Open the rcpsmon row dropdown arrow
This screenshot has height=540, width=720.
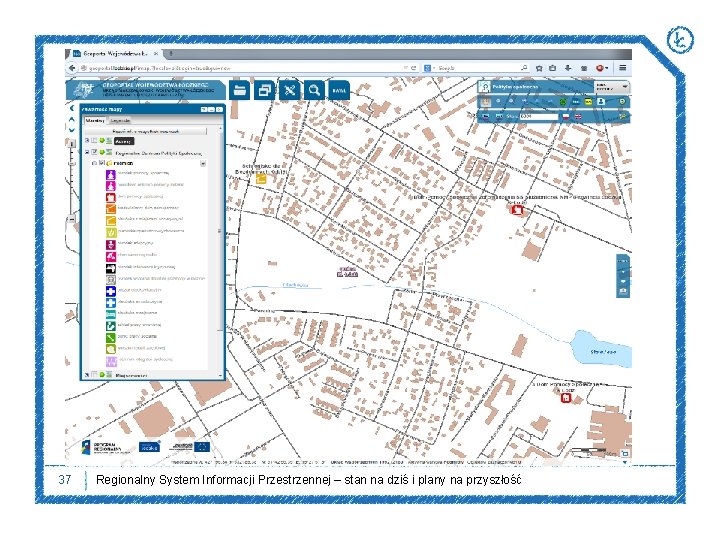click(x=203, y=163)
